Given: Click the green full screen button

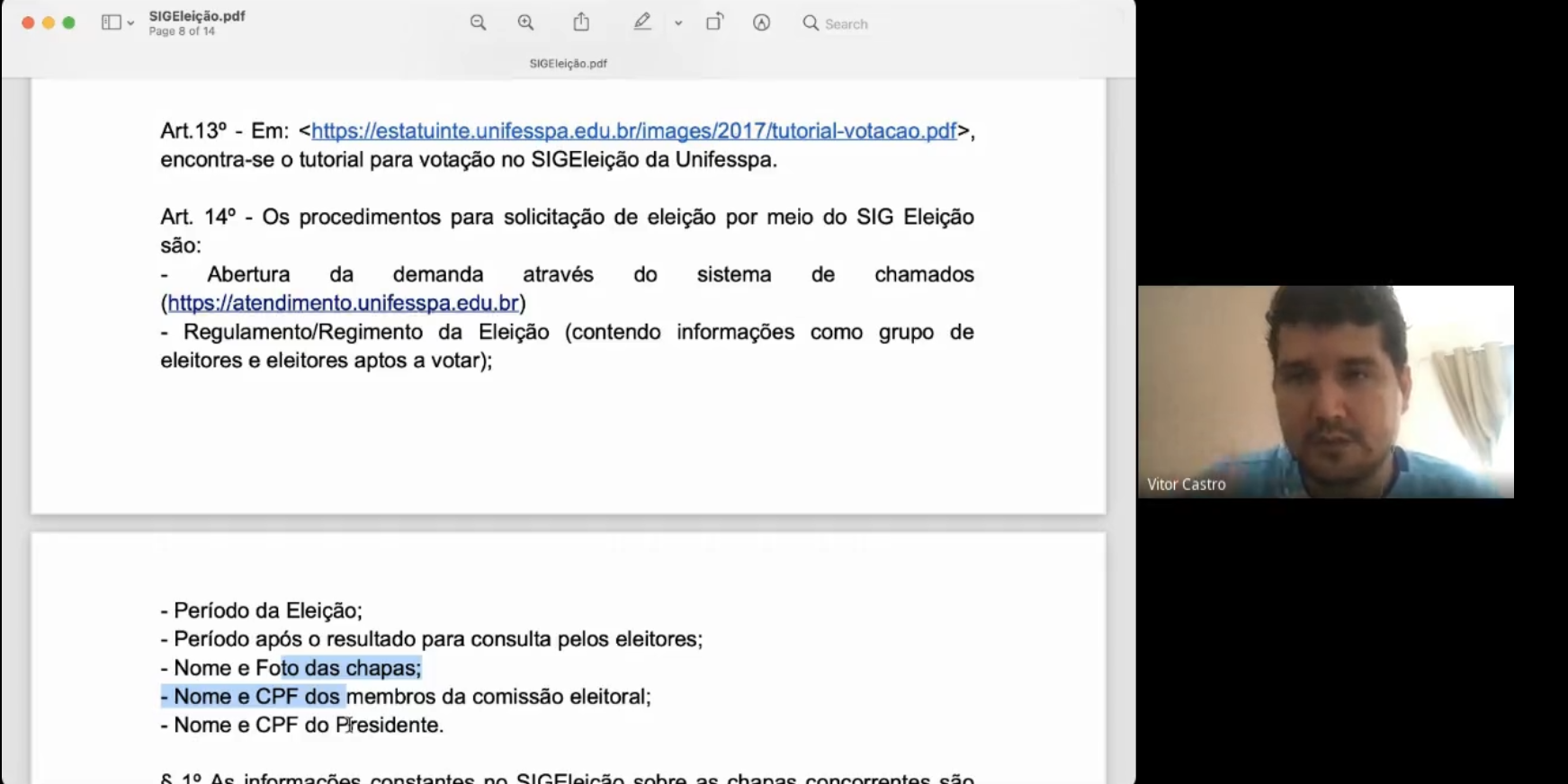Looking at the screenshot, I should coord(69,22).
